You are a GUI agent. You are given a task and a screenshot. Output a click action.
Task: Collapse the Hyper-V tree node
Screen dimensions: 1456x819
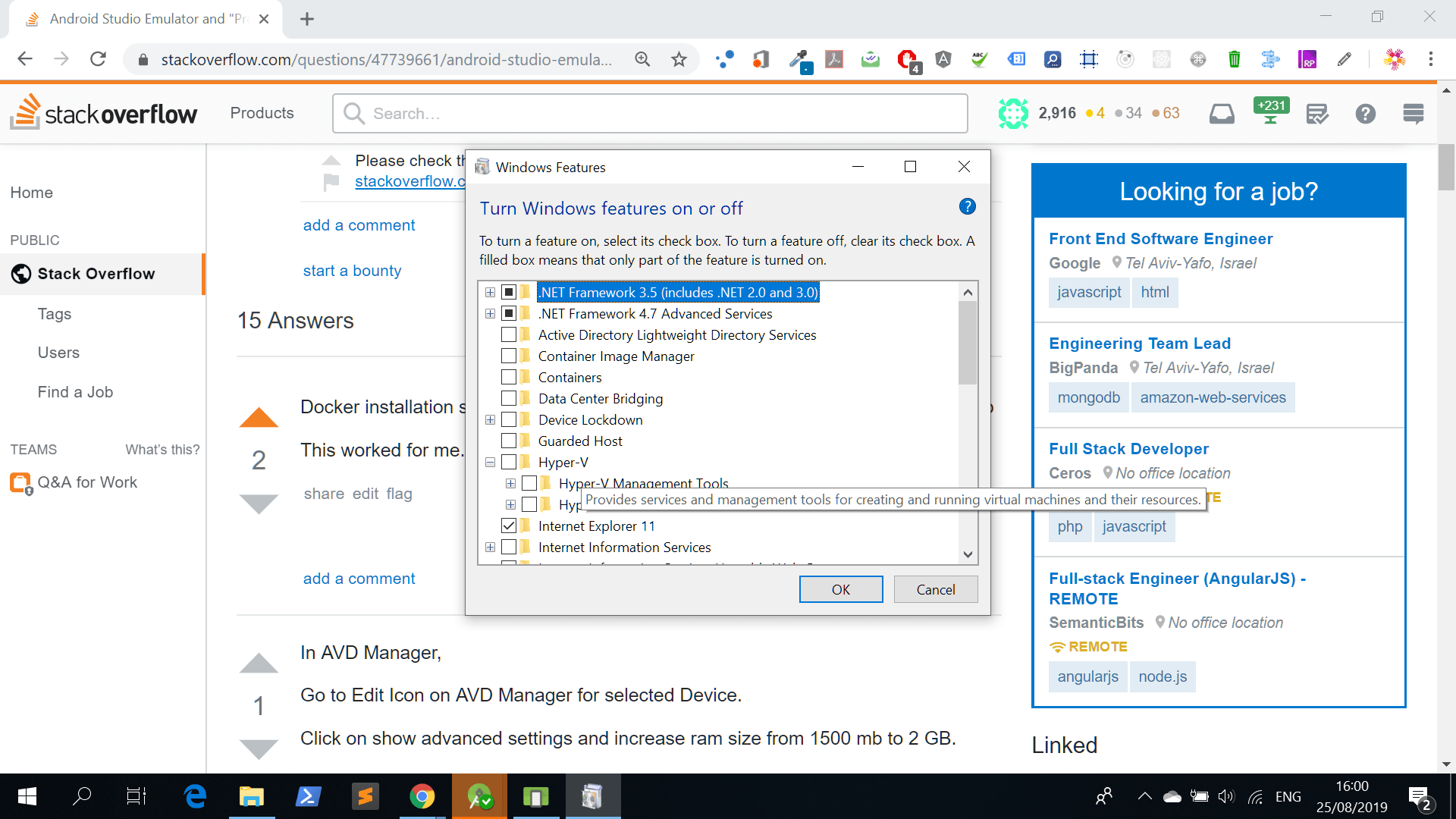click(490, 462)
